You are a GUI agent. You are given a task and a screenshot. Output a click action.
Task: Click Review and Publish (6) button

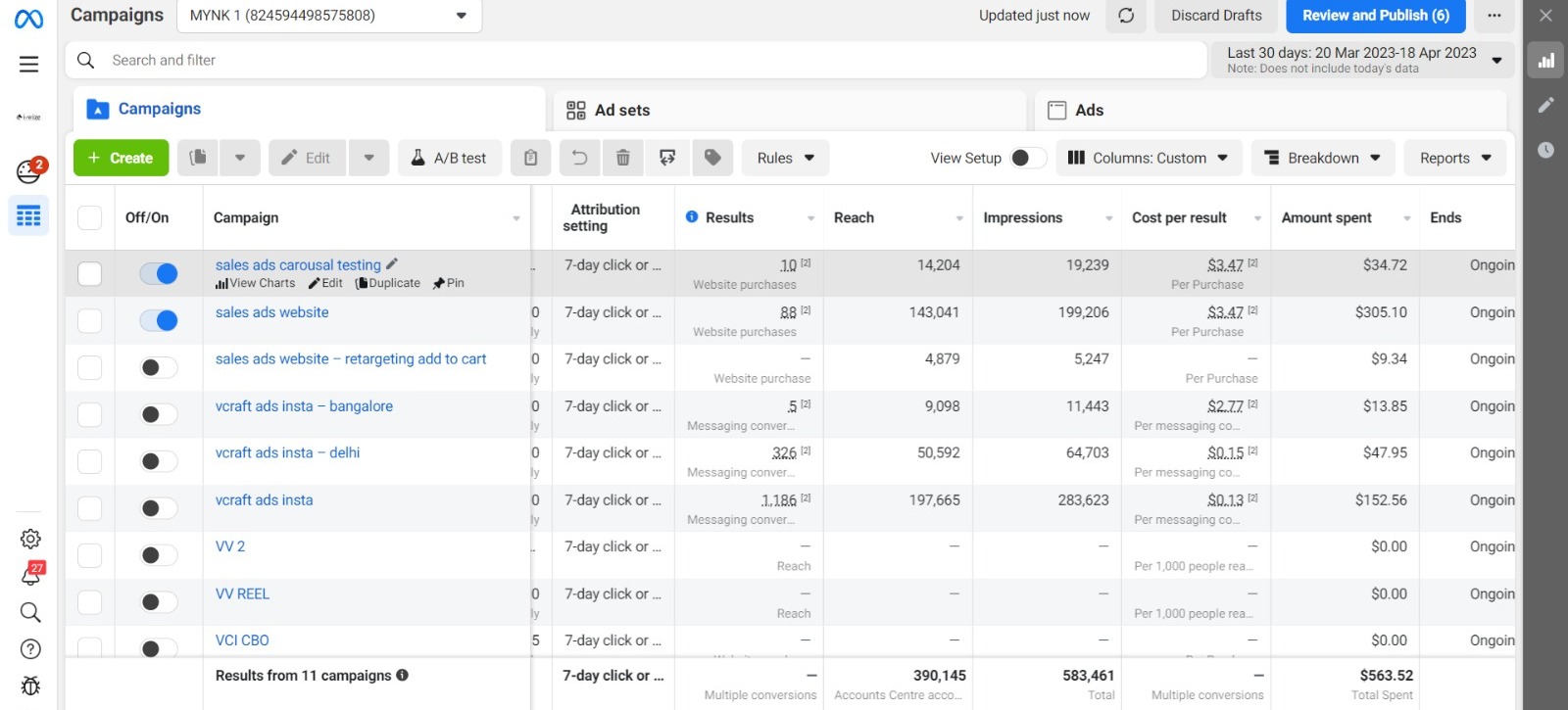click(1375, 16)
